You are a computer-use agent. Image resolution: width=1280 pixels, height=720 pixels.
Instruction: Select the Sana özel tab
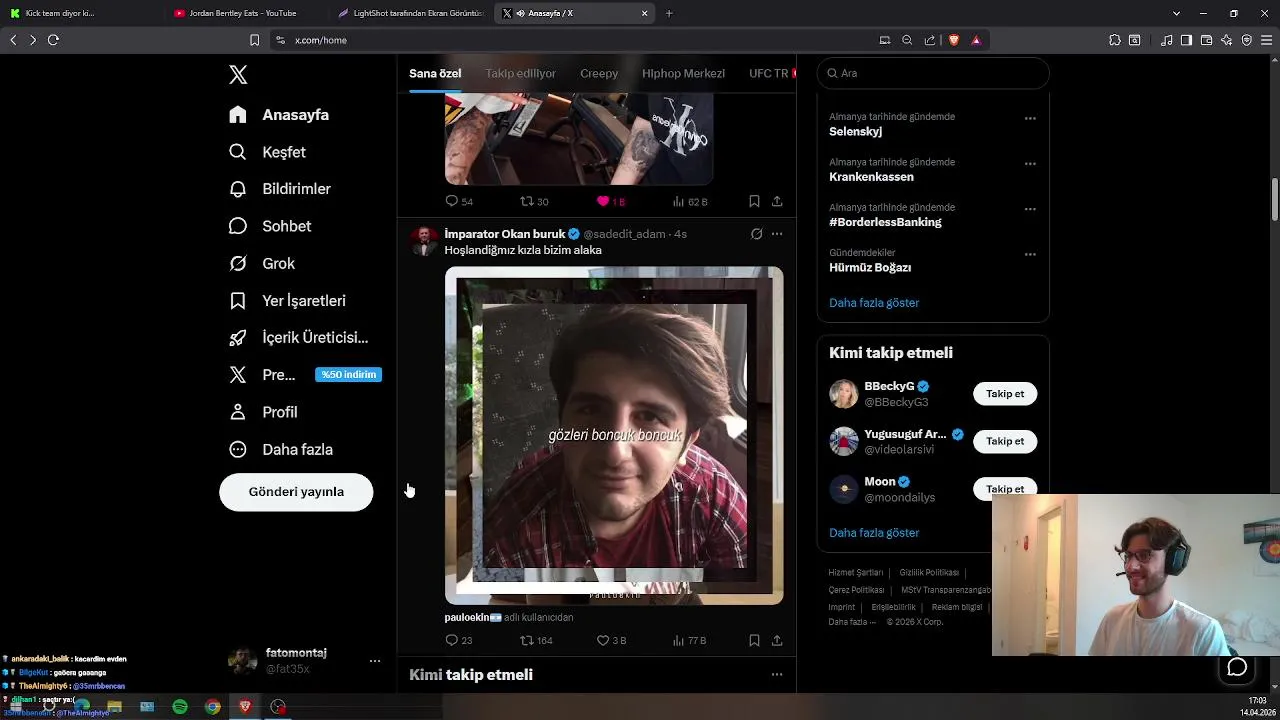click(435, 74)
